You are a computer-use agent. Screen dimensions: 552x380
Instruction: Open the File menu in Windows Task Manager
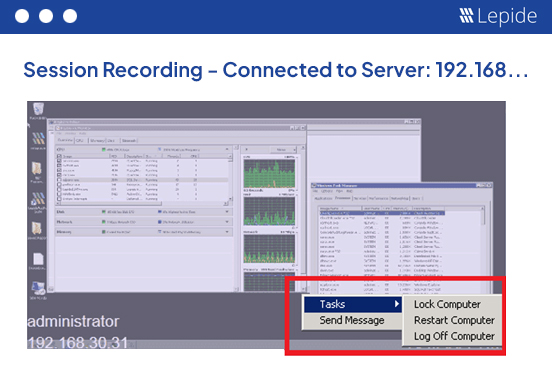(x=316, y=191)
